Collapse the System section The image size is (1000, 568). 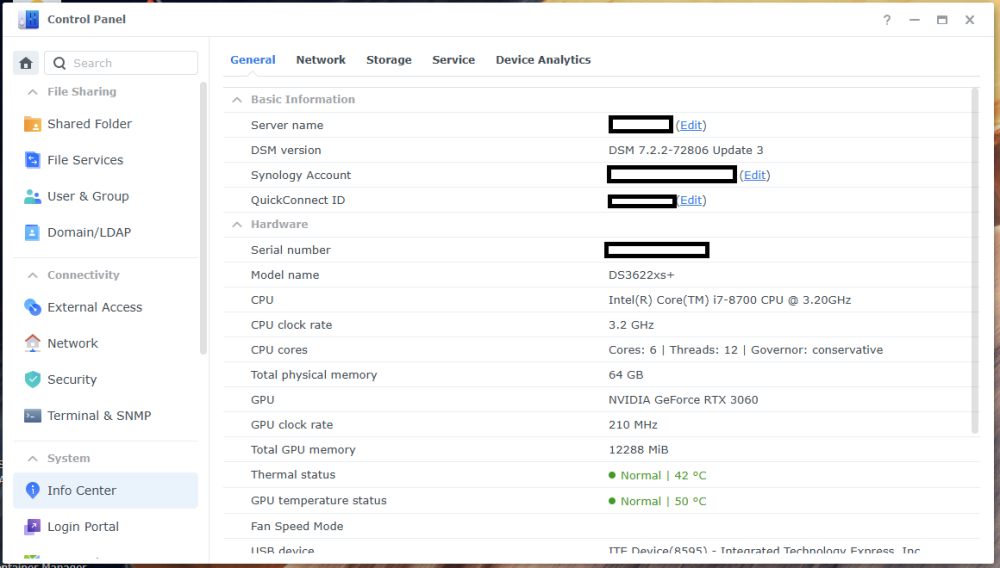(x=33, y=458)
